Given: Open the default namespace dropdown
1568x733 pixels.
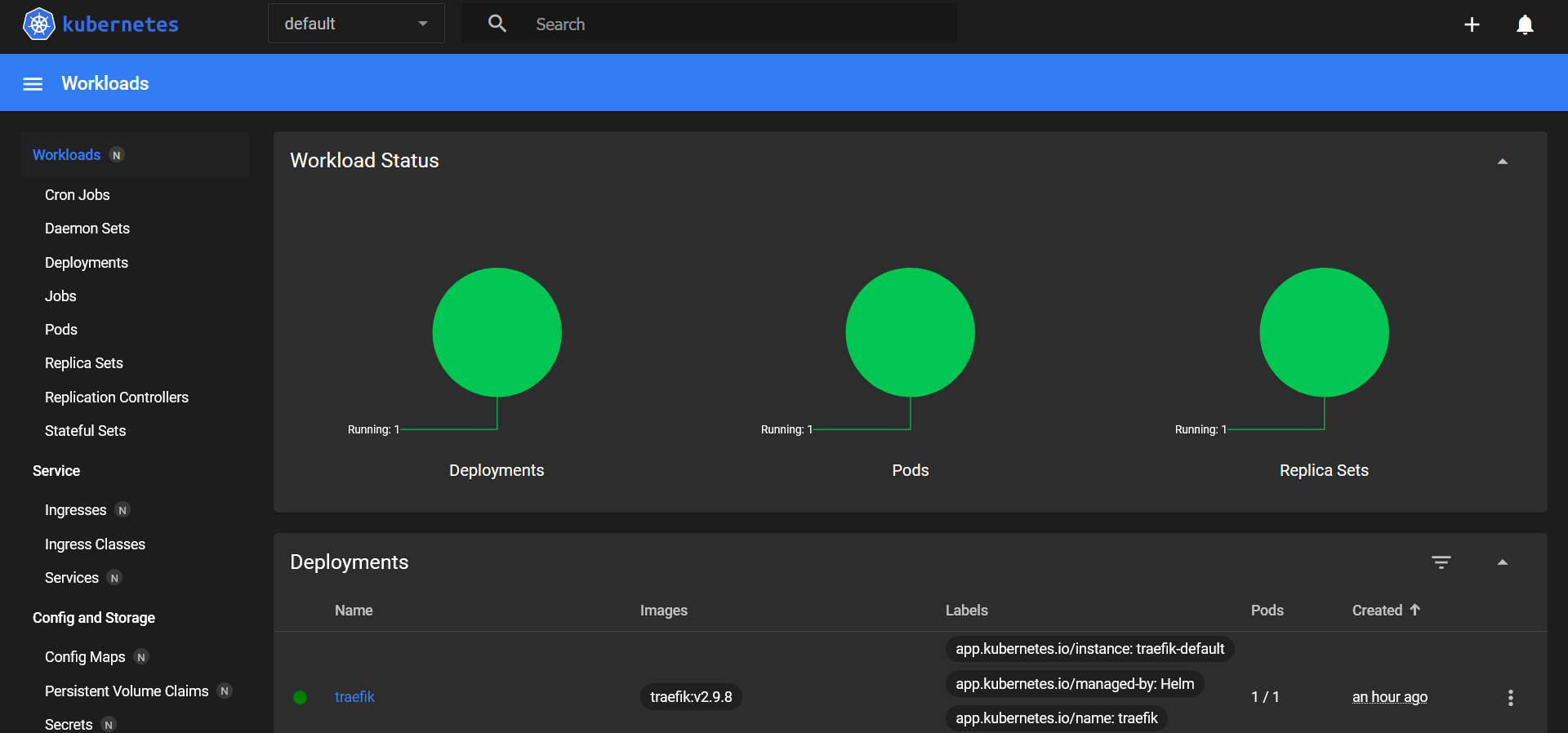Looking at the screenshot, I should (356, 24).
